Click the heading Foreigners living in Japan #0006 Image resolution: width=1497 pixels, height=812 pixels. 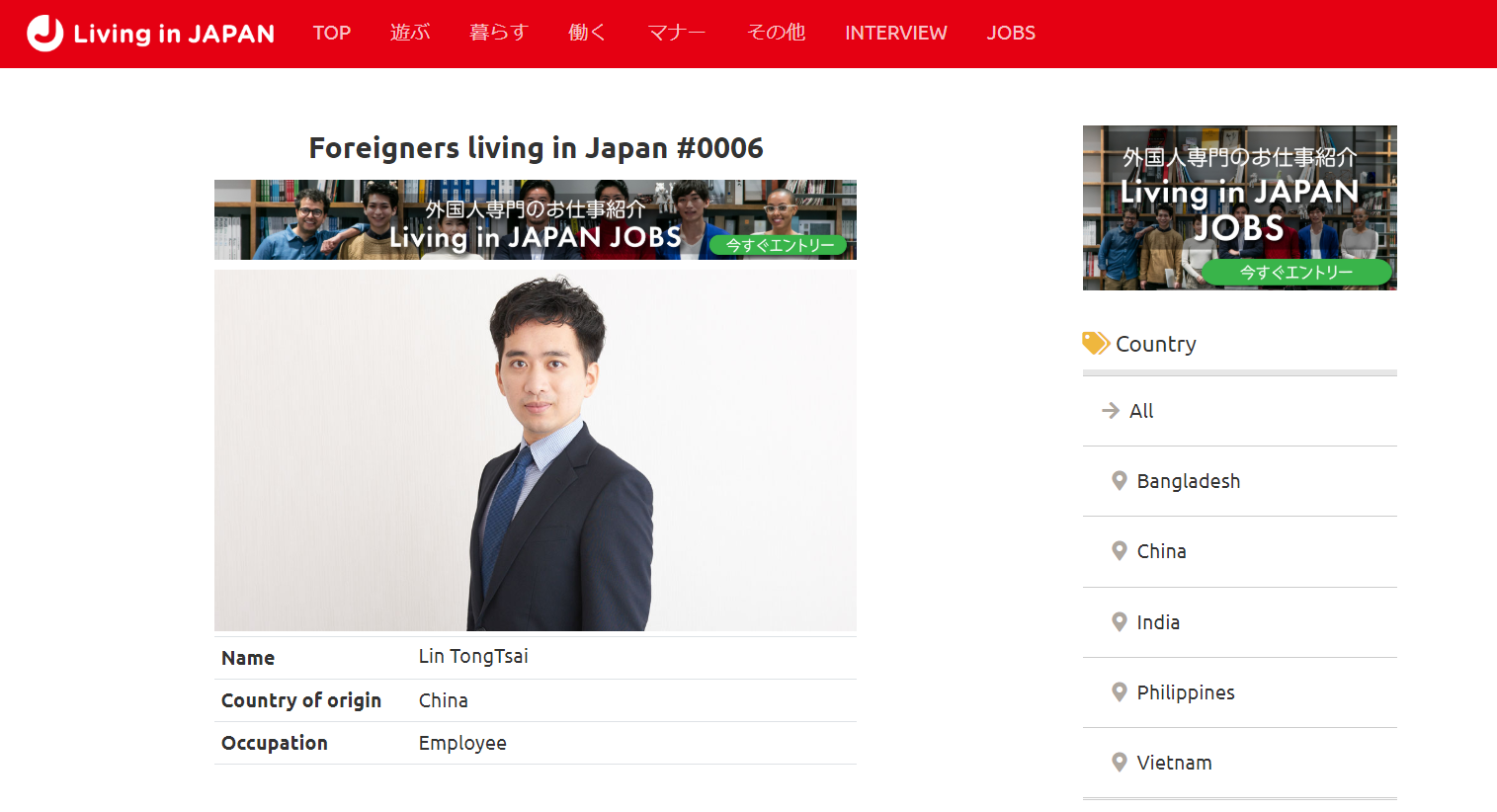(536, 147)
